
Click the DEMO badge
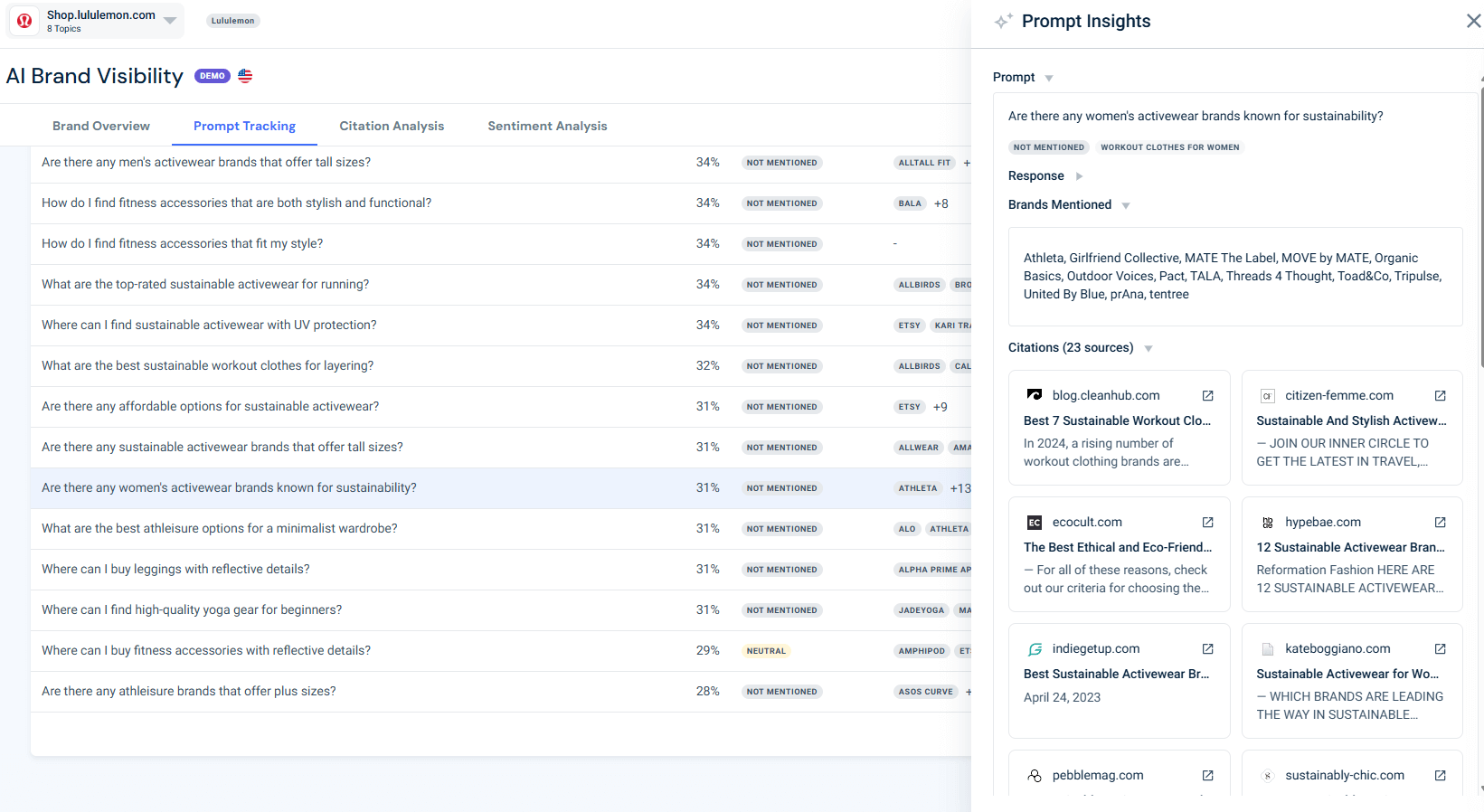pyautogui.click(x=213, y=76)
